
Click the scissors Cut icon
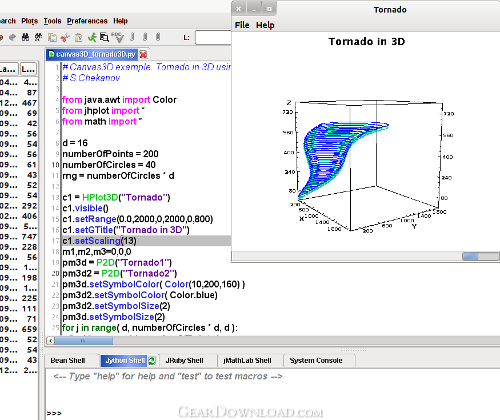65,37
